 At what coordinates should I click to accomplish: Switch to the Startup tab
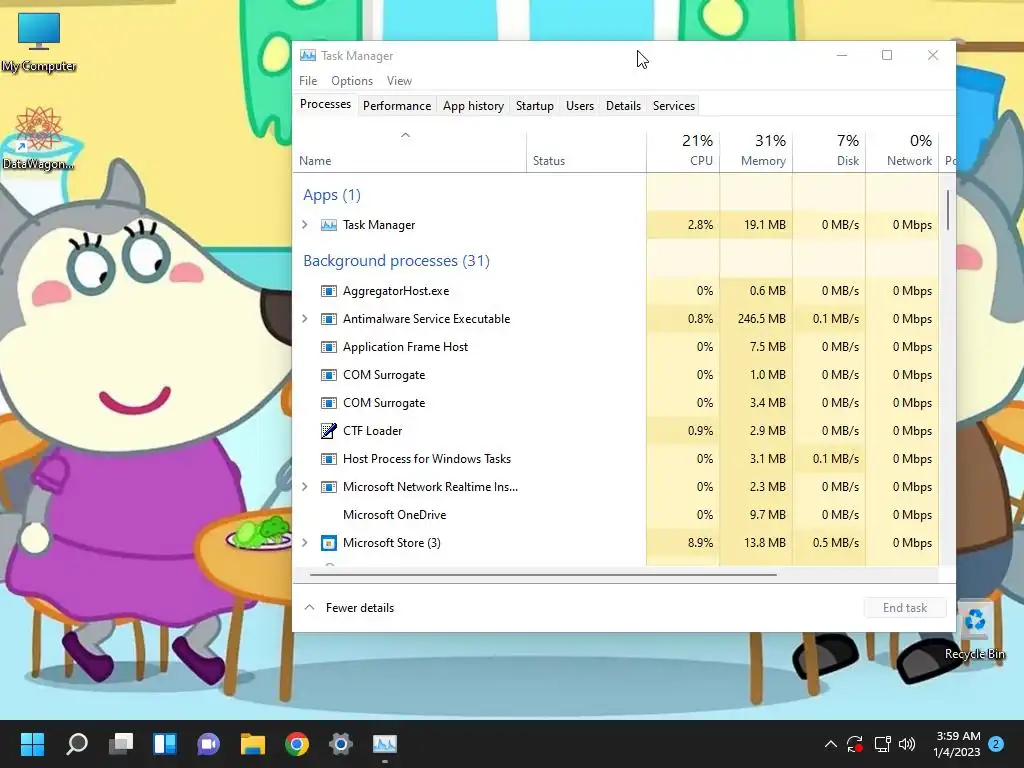pyautogui.click(x=535, y=106)
